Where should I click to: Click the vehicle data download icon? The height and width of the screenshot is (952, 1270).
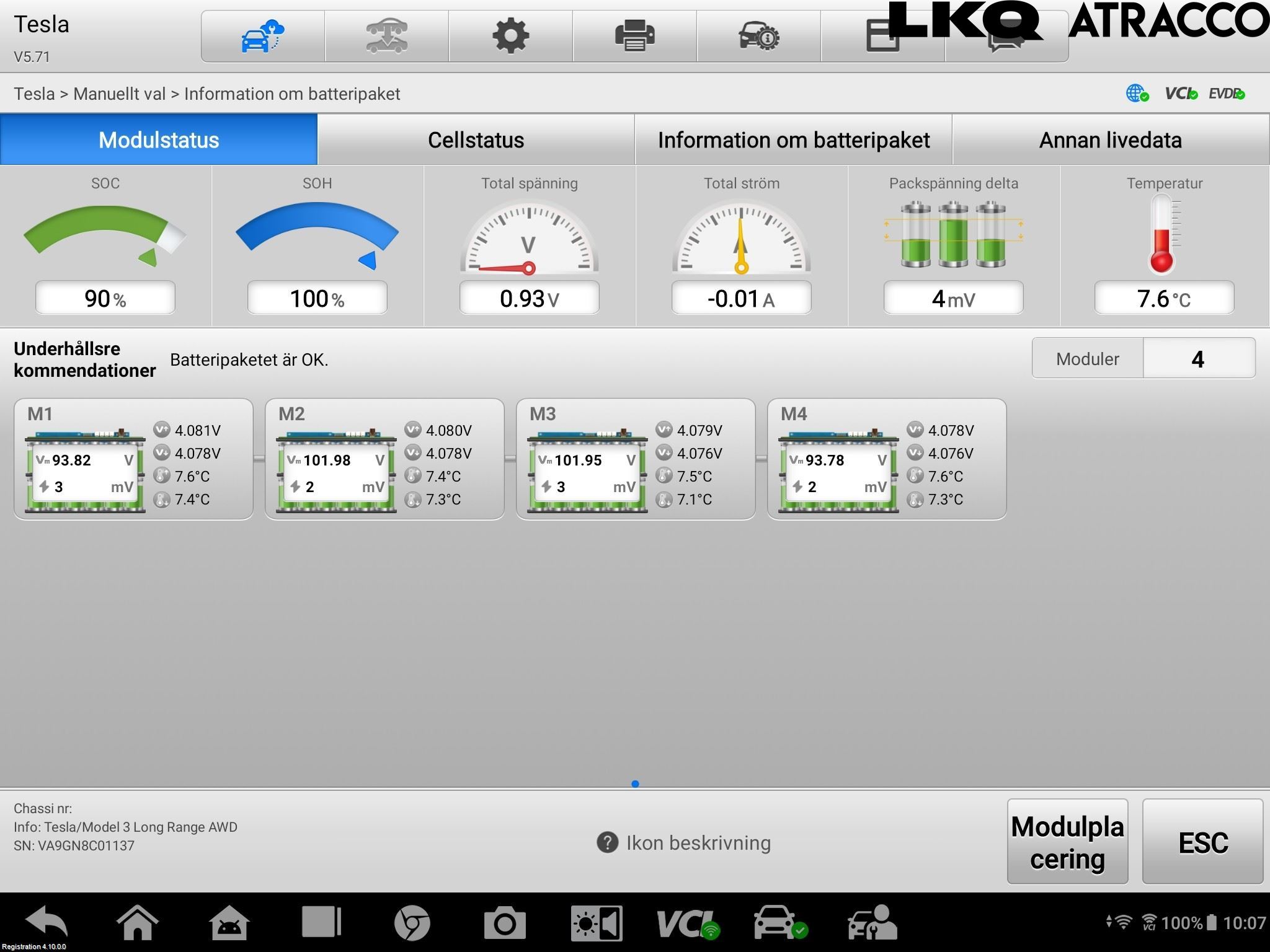click(x=386, y=36)
